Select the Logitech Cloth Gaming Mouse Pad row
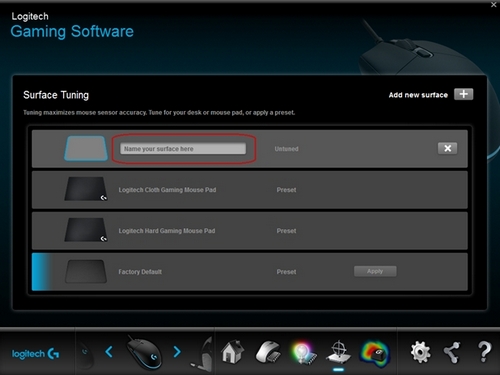Image resolution: width=500 pixels, height=375 pixels. (x=250, y=190)
